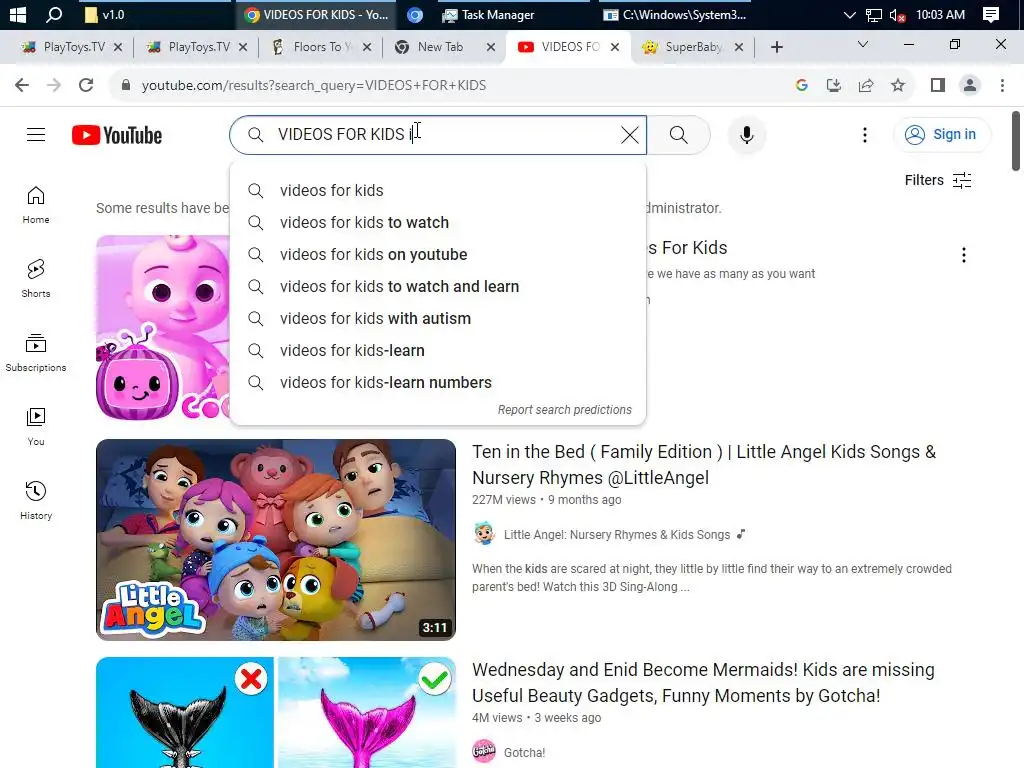Click the Google icon in the address bar

(x=801, y=85)
